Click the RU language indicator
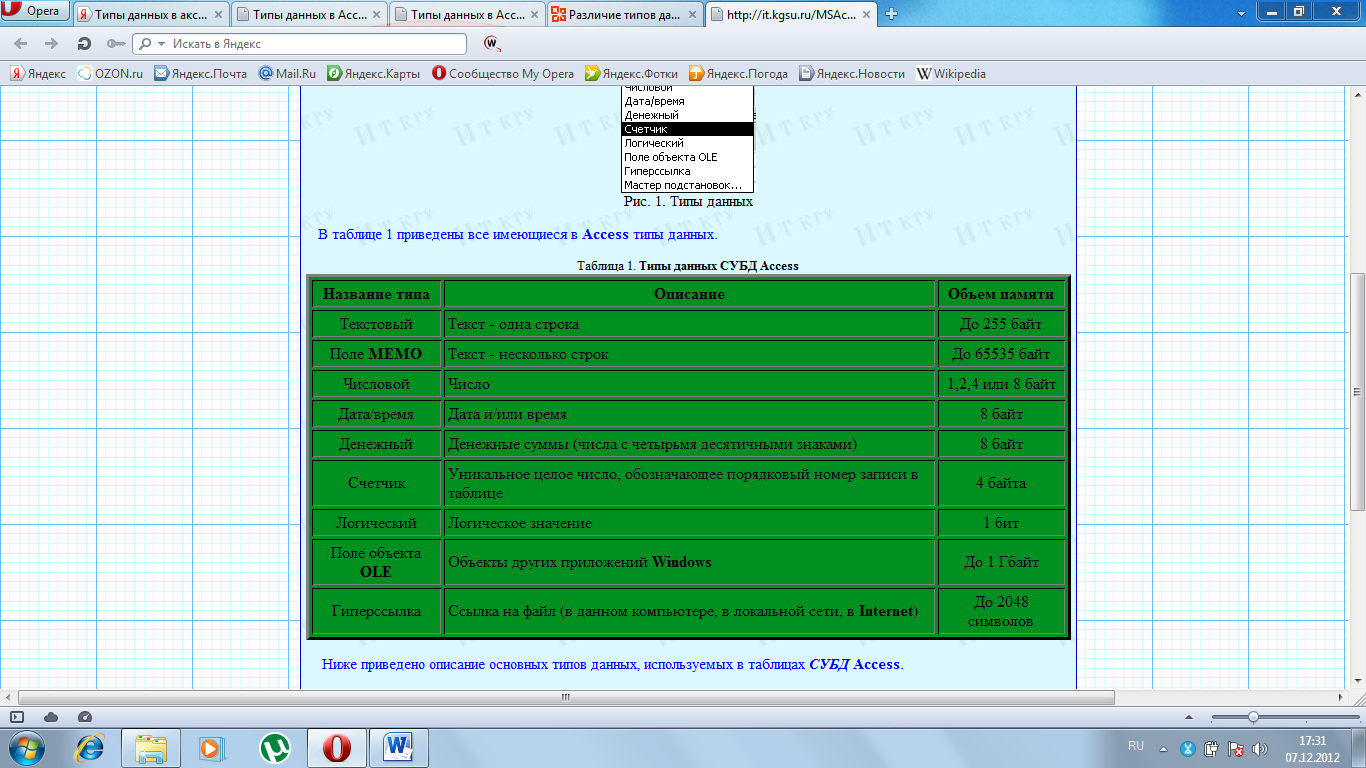Screen dimensions: 1366x768 [1136, 746]
